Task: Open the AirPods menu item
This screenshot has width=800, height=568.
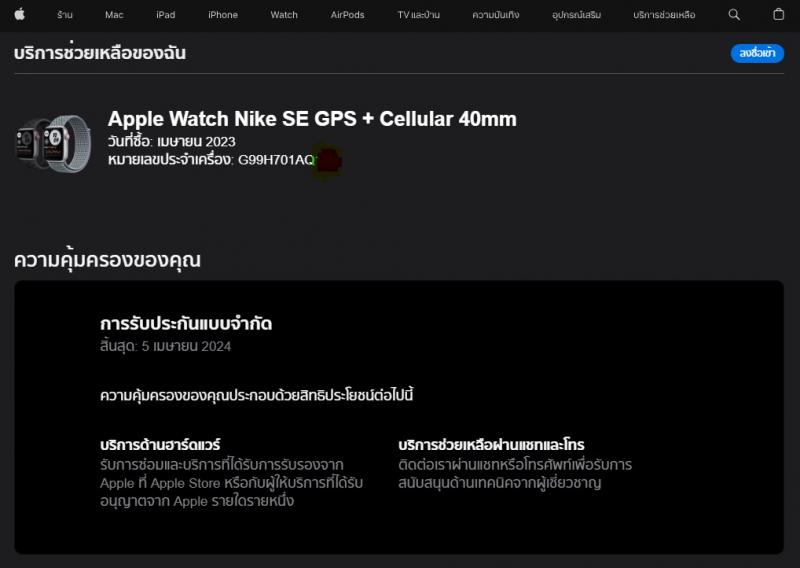Action: point(347,15)
